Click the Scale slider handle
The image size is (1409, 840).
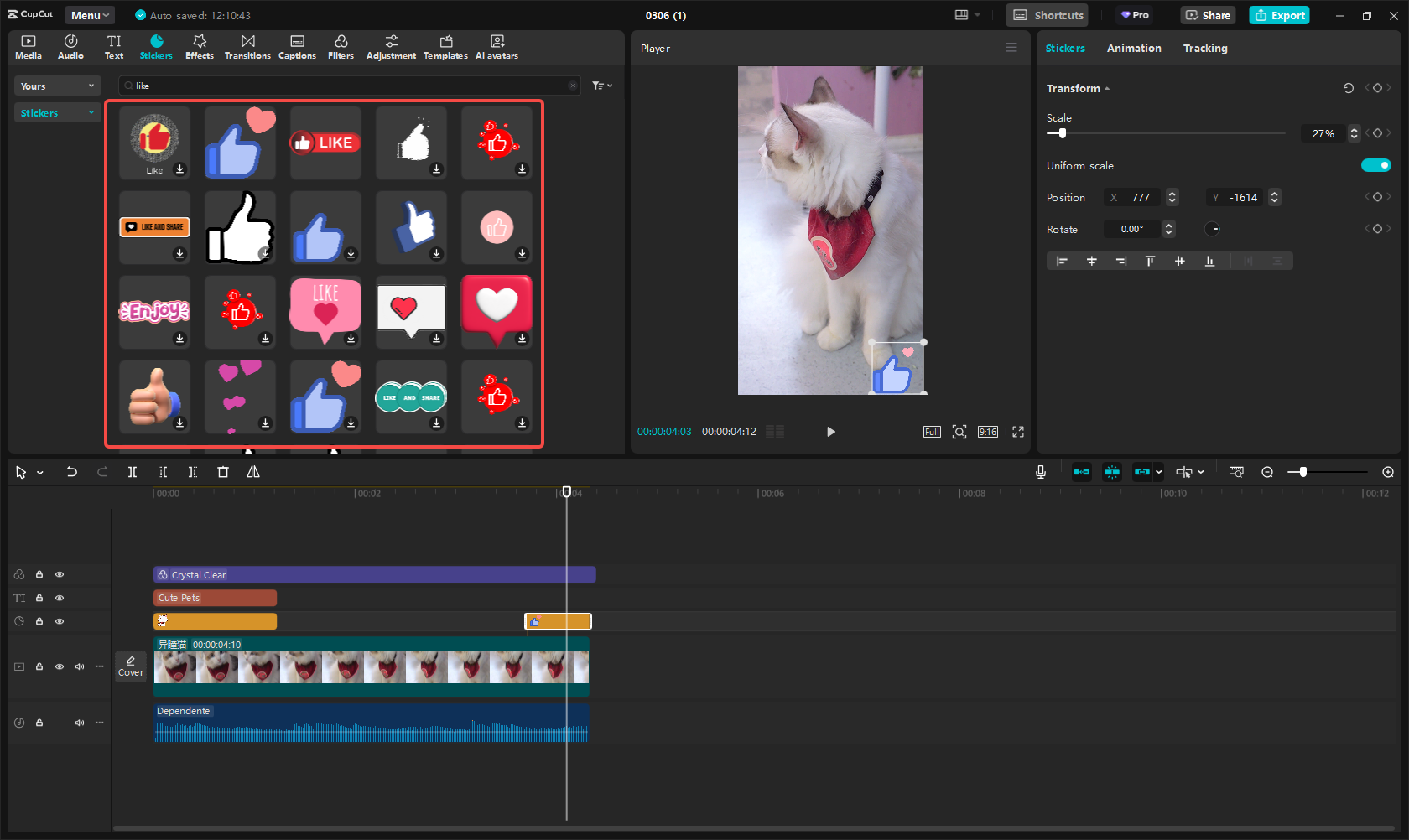pyautogui.click(x=1063, y=133)
